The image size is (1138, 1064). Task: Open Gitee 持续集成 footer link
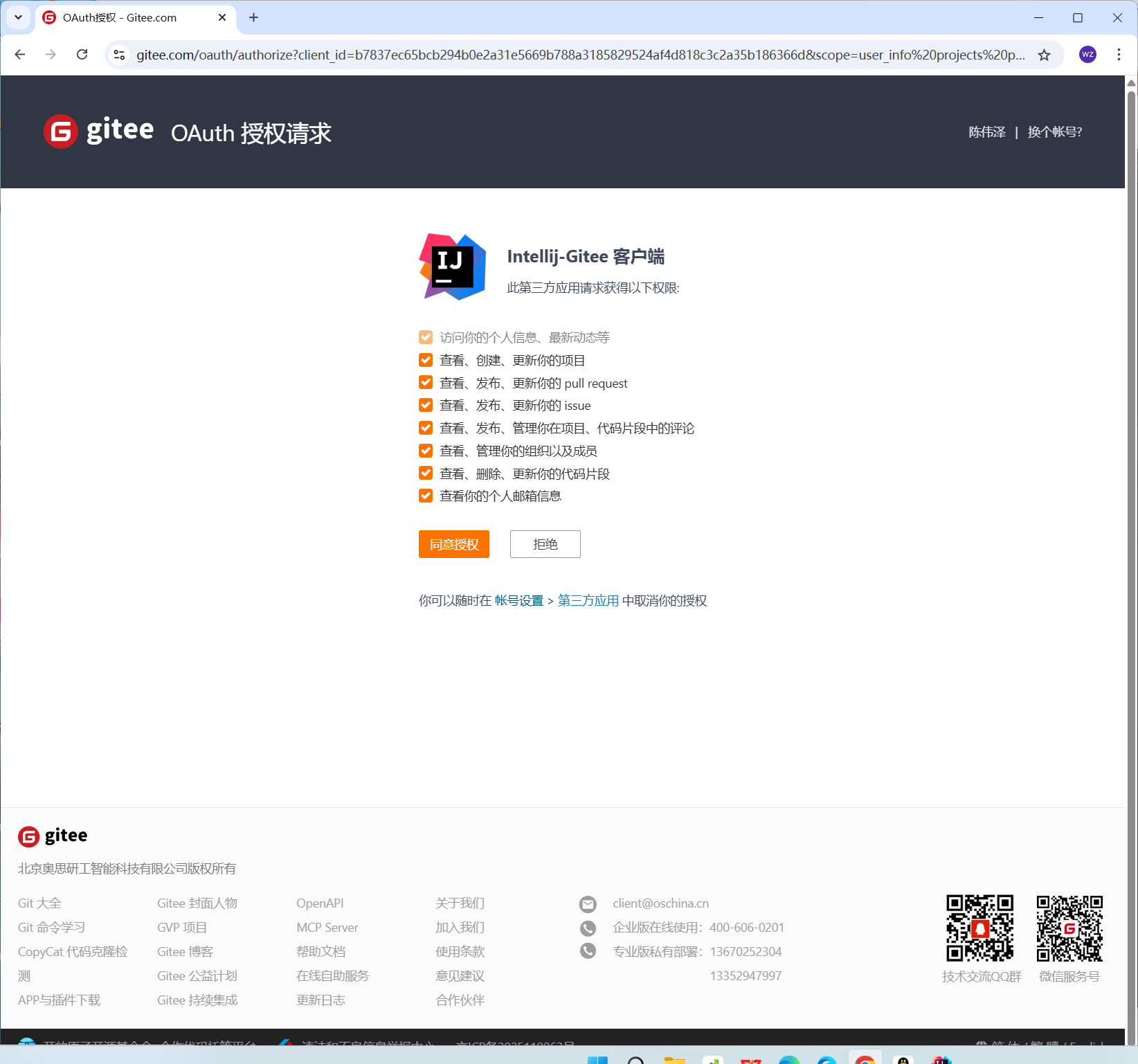click(x=197, y=1000)
